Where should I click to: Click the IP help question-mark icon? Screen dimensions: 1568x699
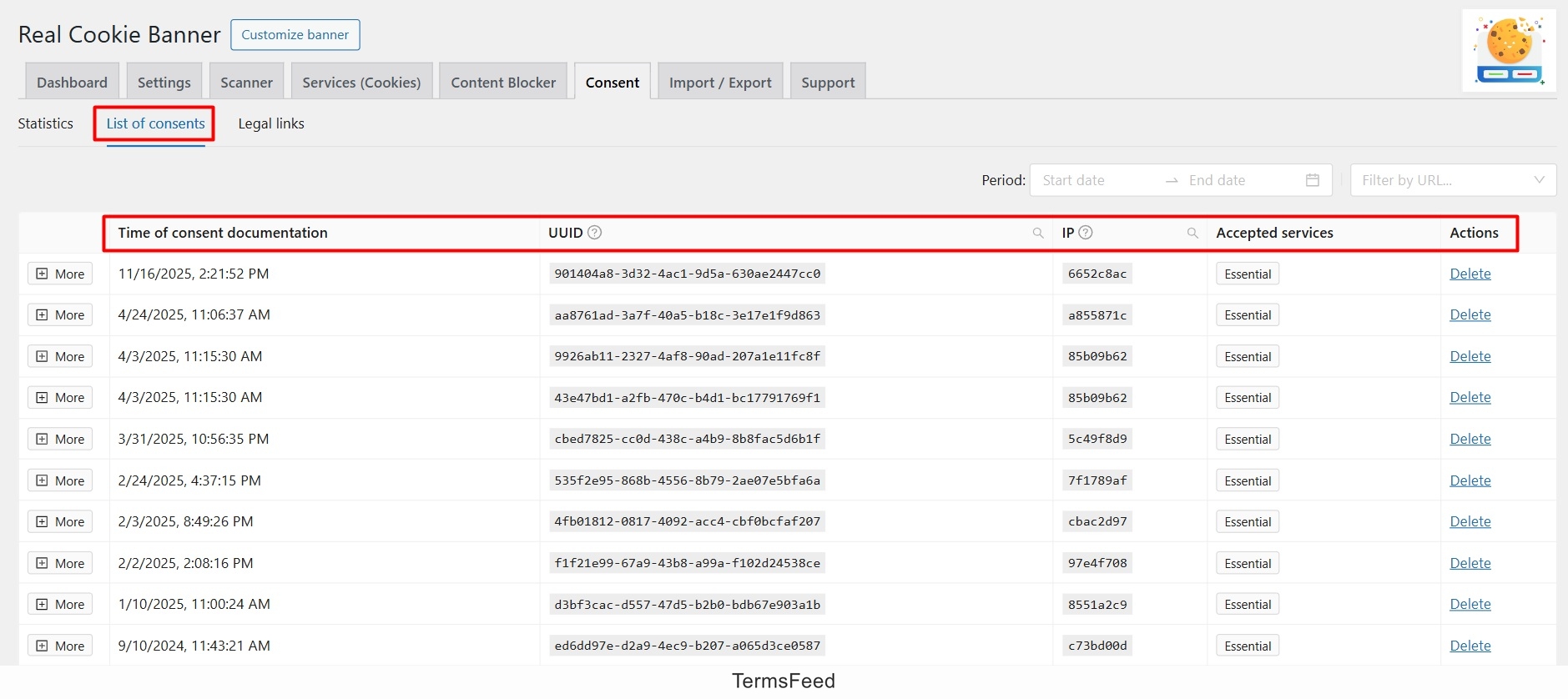click(x=1086, y=233)
